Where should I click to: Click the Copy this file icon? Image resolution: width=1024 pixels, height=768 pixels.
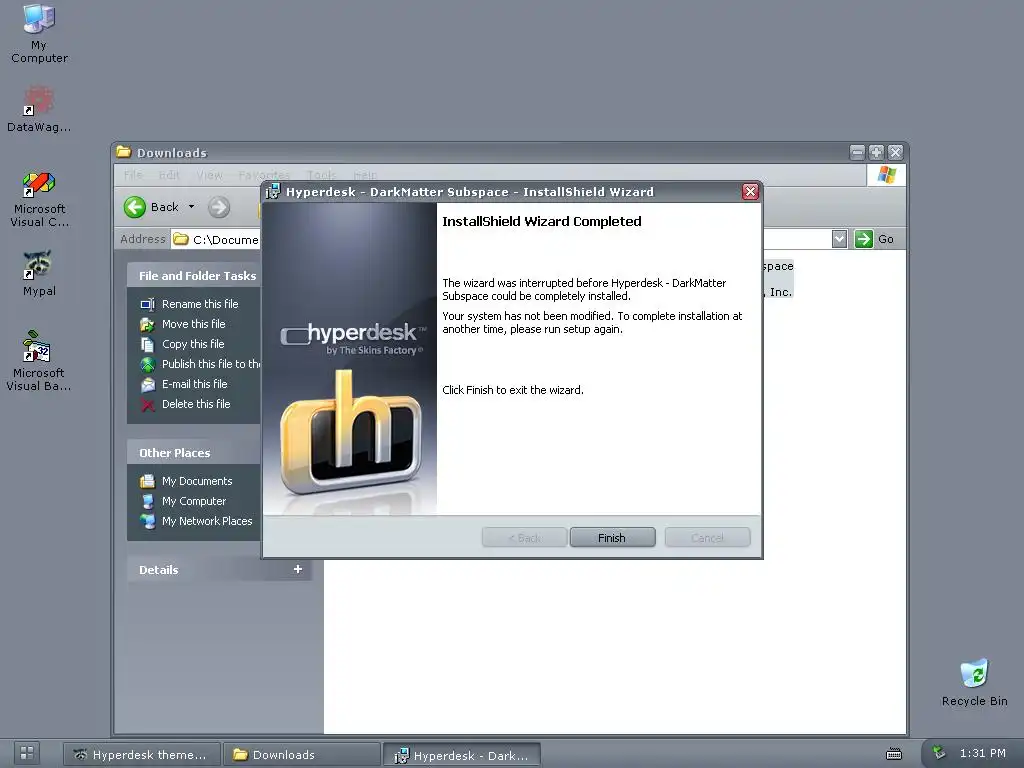[148, 344]
